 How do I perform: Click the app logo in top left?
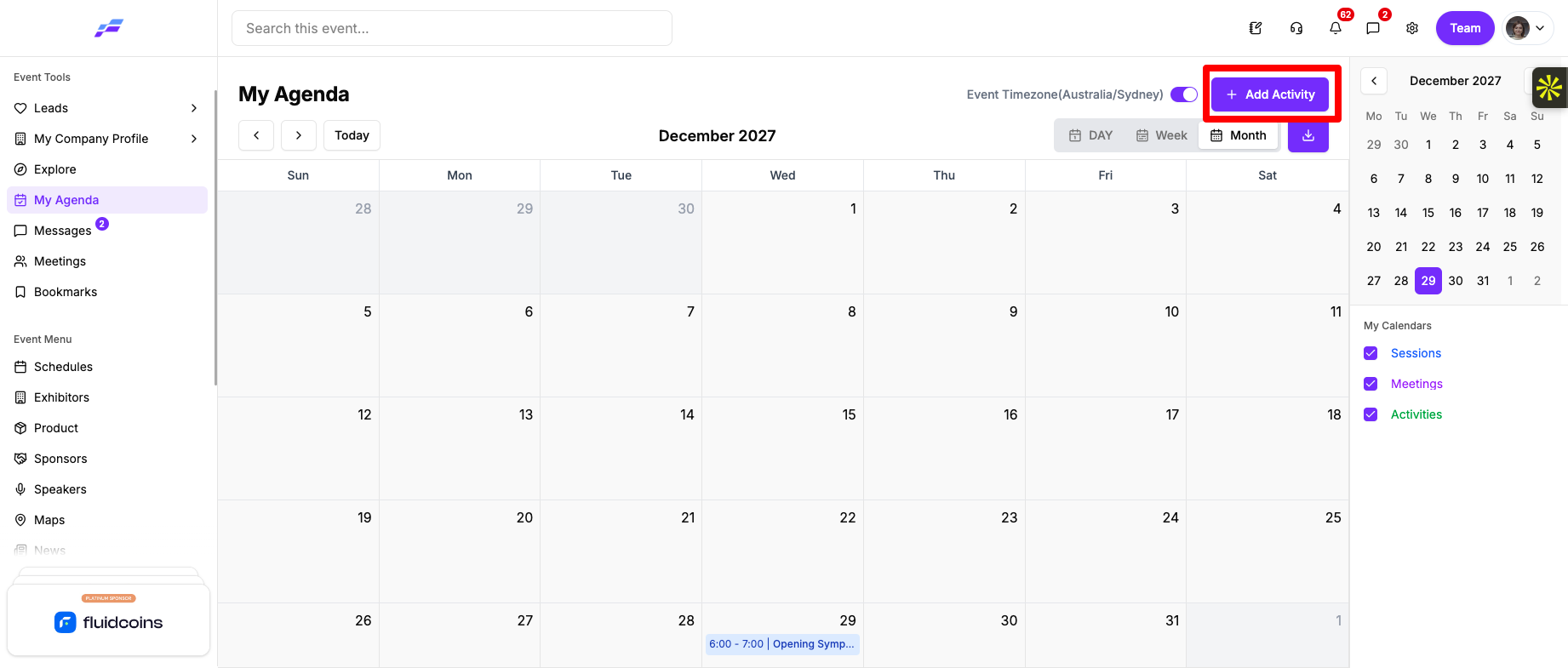tap(109, 28)
